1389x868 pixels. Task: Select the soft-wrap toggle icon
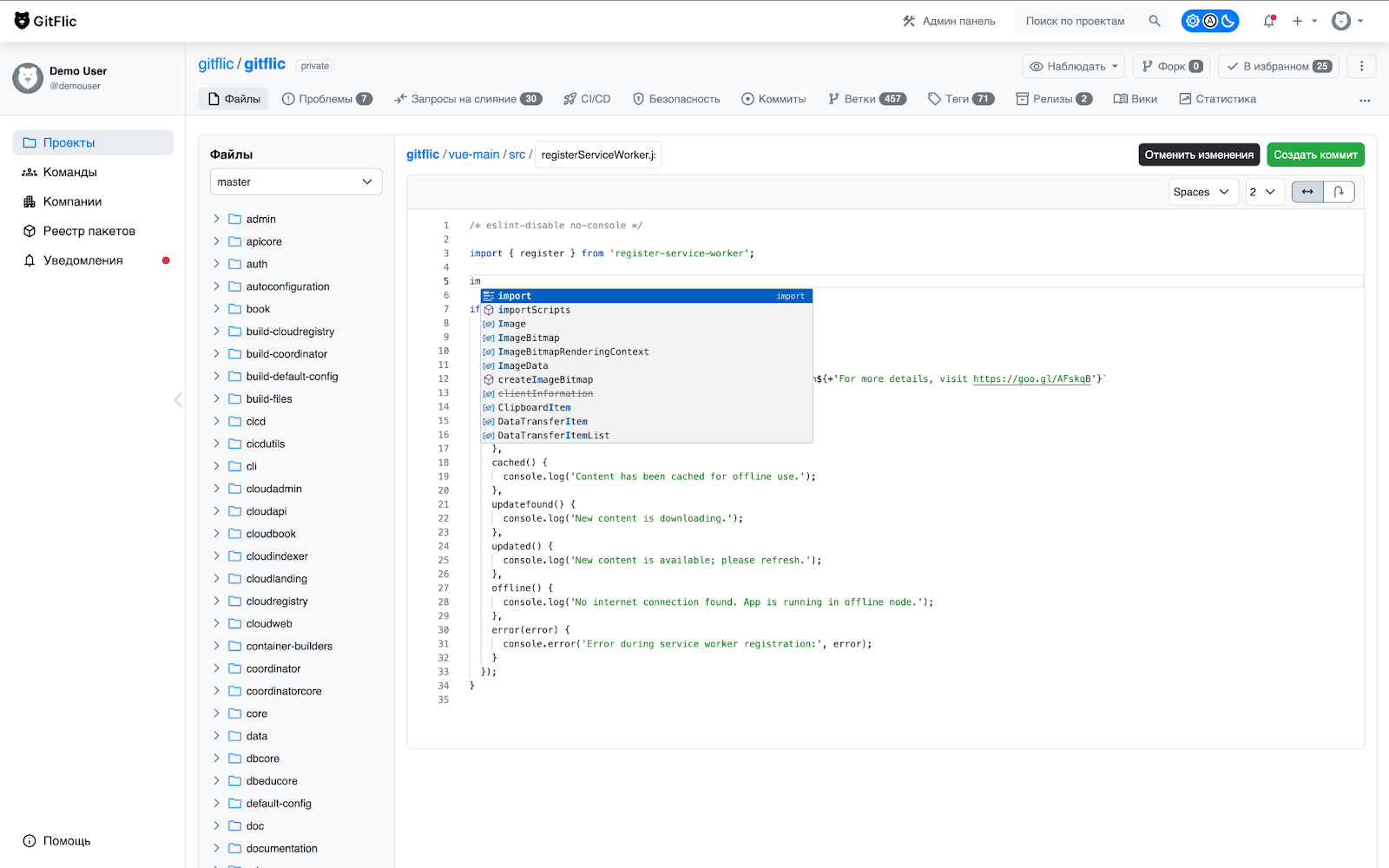[1339, 192]
